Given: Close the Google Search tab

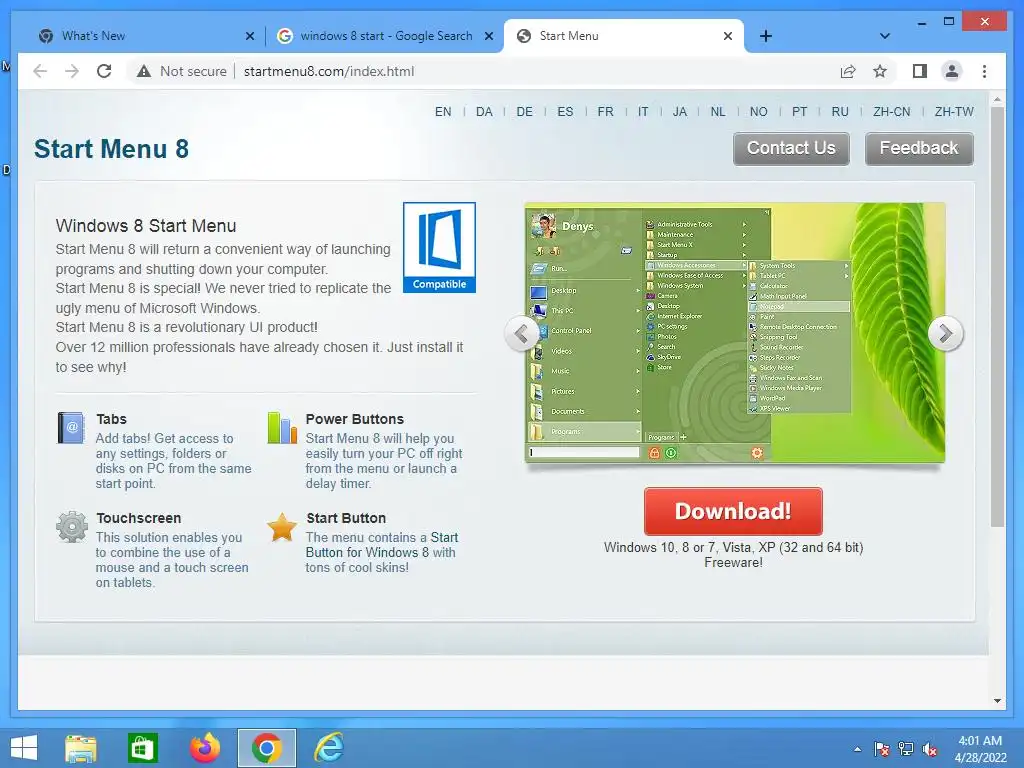Looking at the screenshot, I should point(488,36).
